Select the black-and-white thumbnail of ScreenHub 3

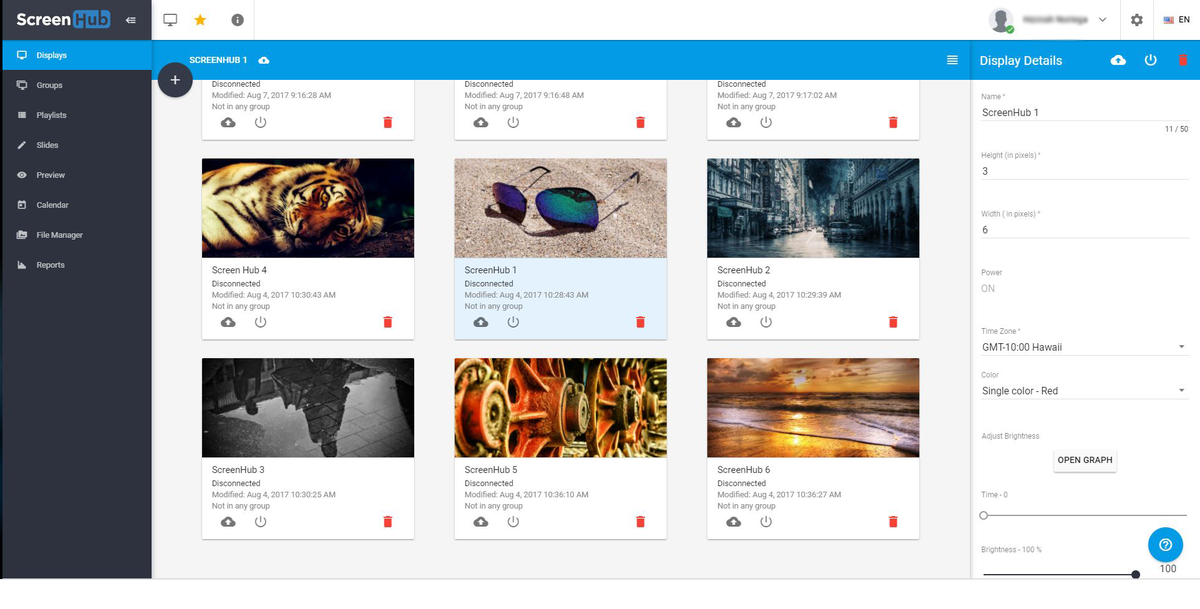pos(308,408)
